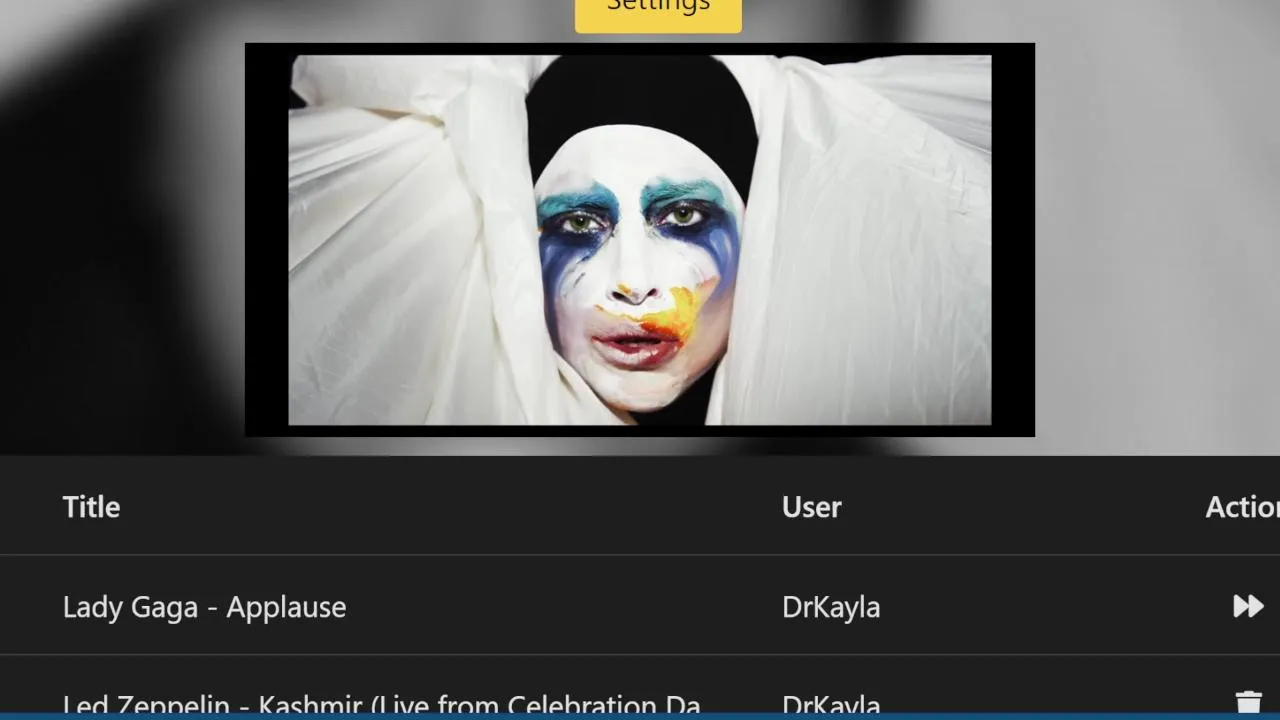
Task: Click the Lady Gaga video player
Action: [640, 240]
